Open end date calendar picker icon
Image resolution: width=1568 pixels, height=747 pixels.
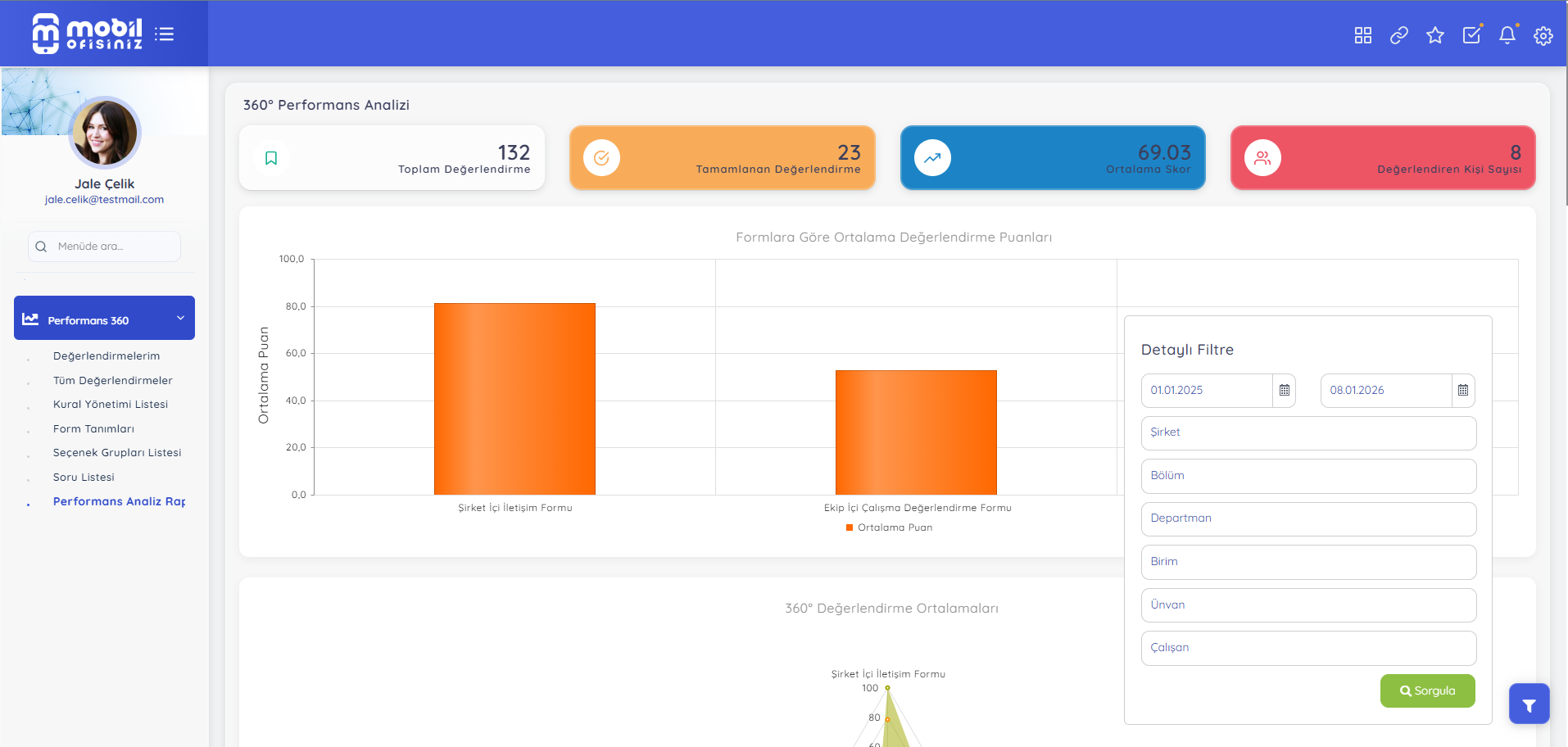[x=1462, y=391]
